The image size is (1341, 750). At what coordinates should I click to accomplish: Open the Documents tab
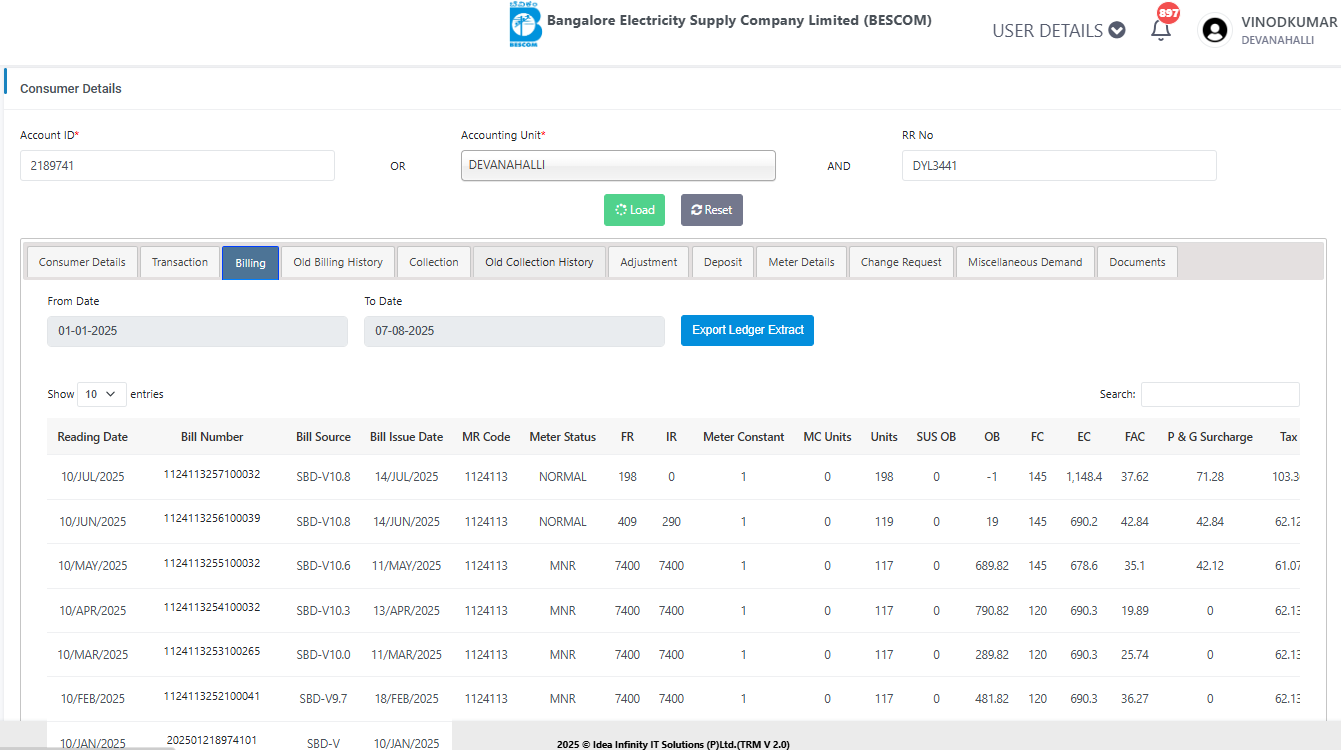1137,262
